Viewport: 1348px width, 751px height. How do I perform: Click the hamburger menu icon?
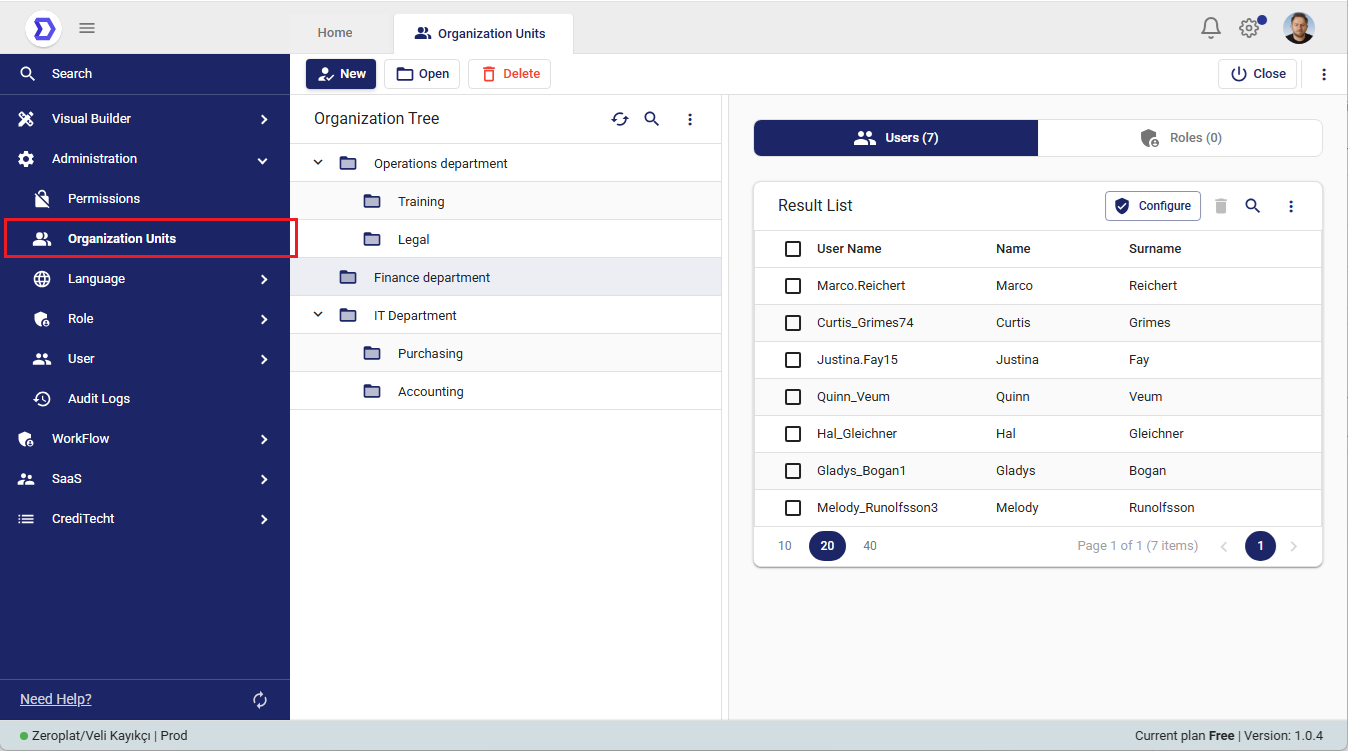pyautogui.click(x=87, y=28)
